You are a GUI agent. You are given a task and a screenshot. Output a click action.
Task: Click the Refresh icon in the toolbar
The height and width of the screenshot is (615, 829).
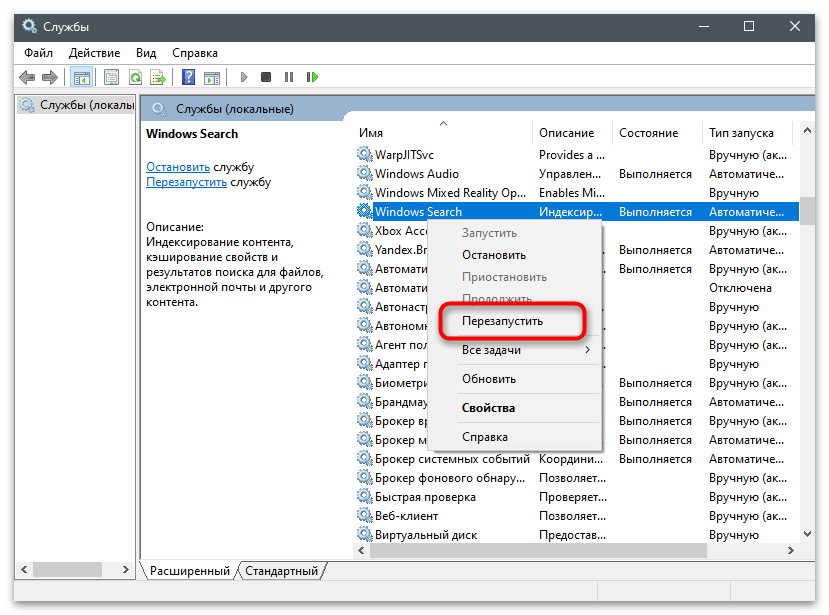pos(134,77)
